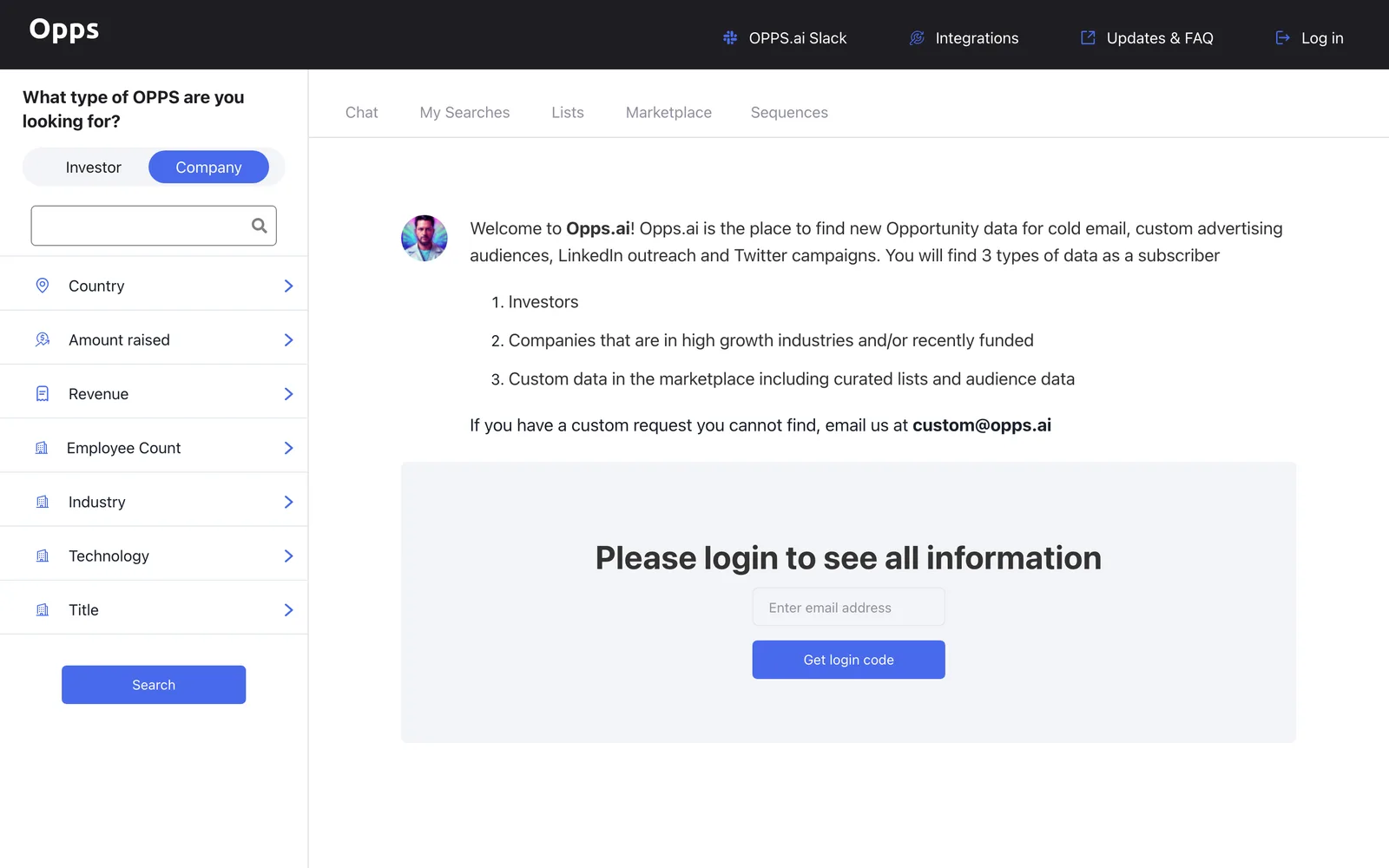This screenshot has width=1389, height=868.
Task: Click the building icon next to Title
Action: pyautogui.click(x=43, y=609)
